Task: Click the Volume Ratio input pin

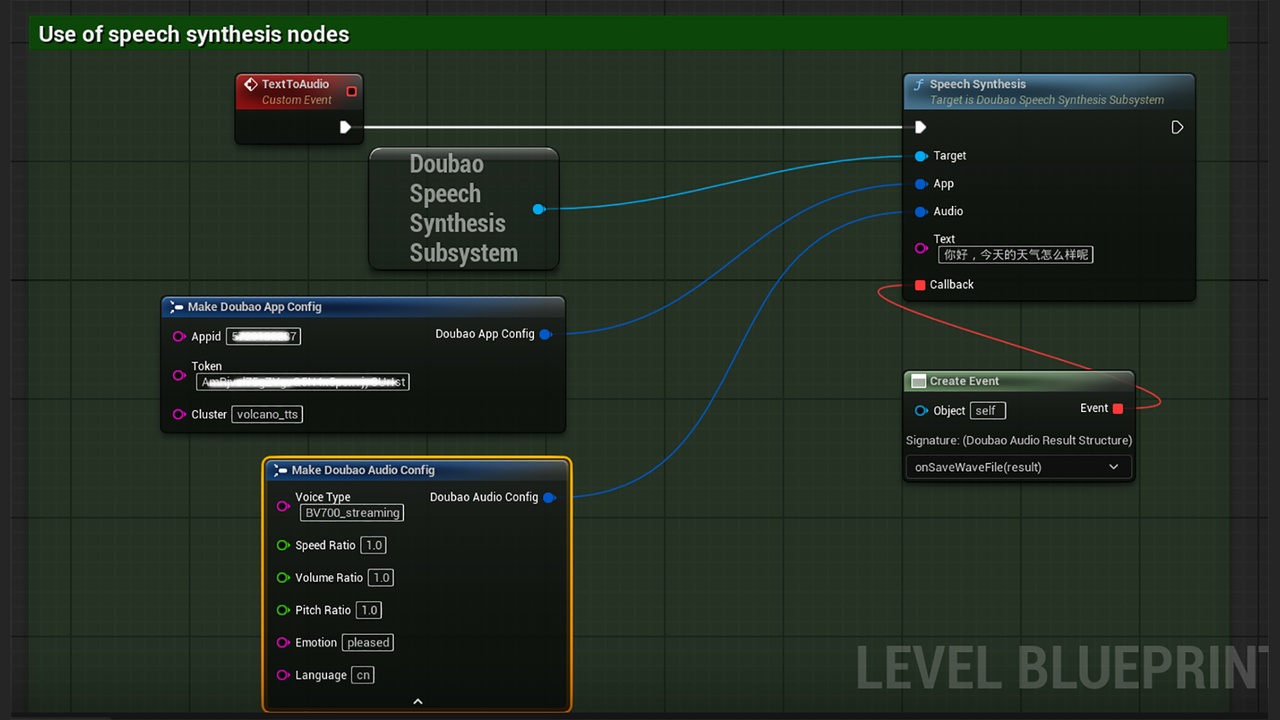Action: click(283, 578)
